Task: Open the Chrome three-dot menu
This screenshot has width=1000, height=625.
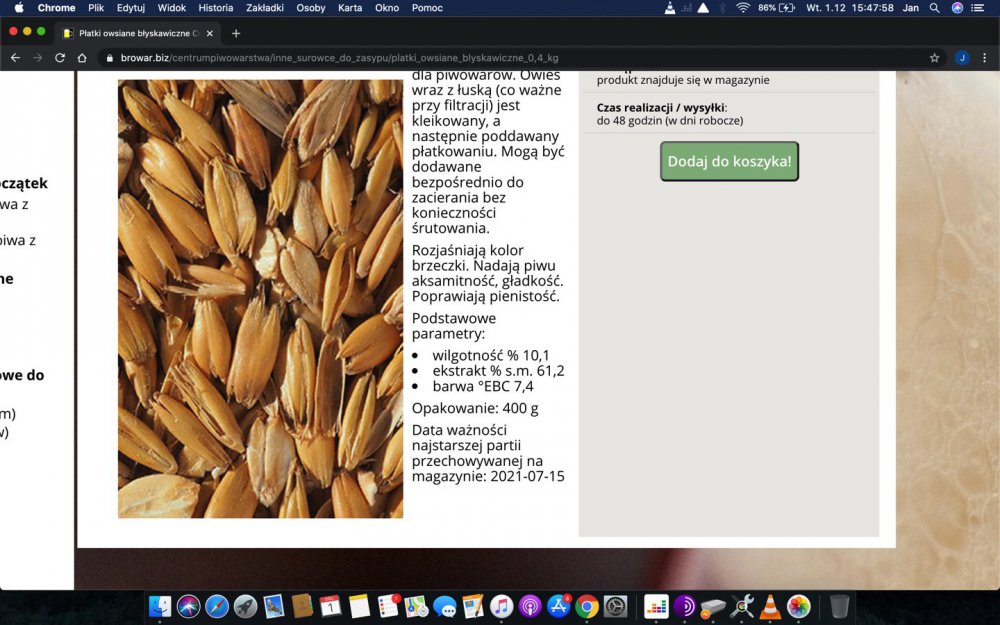Action: tap(984, 58)
